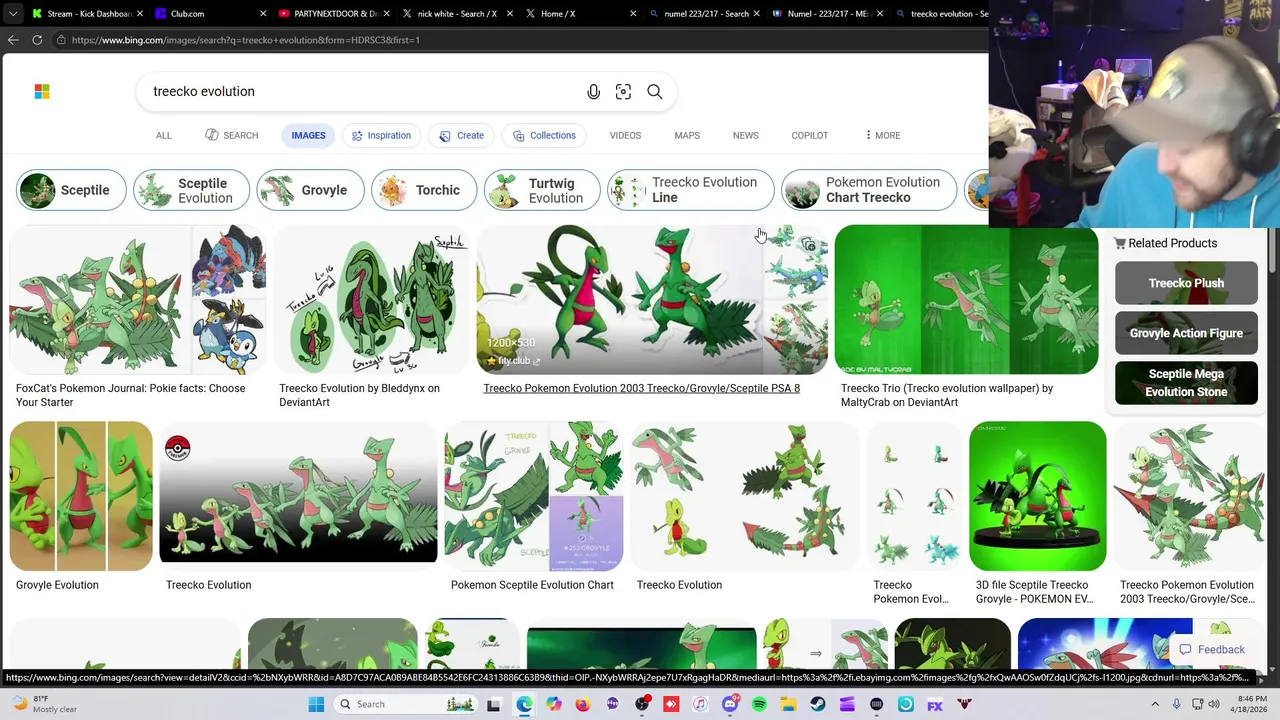Open Pokemon Sceptile Evolution Chart image
Image resolution: width=1280 pixels, height=720 pixels.
click(534, 496)
